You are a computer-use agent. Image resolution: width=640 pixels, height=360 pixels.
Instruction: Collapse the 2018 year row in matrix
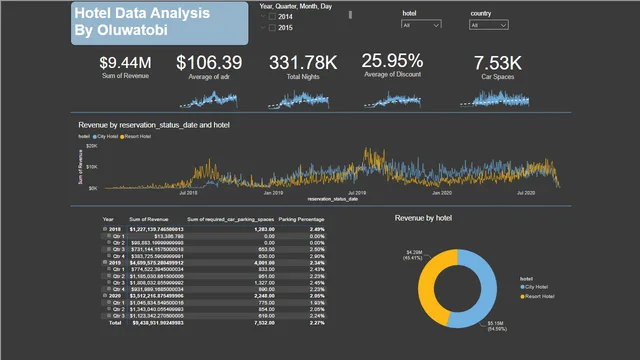105,229
